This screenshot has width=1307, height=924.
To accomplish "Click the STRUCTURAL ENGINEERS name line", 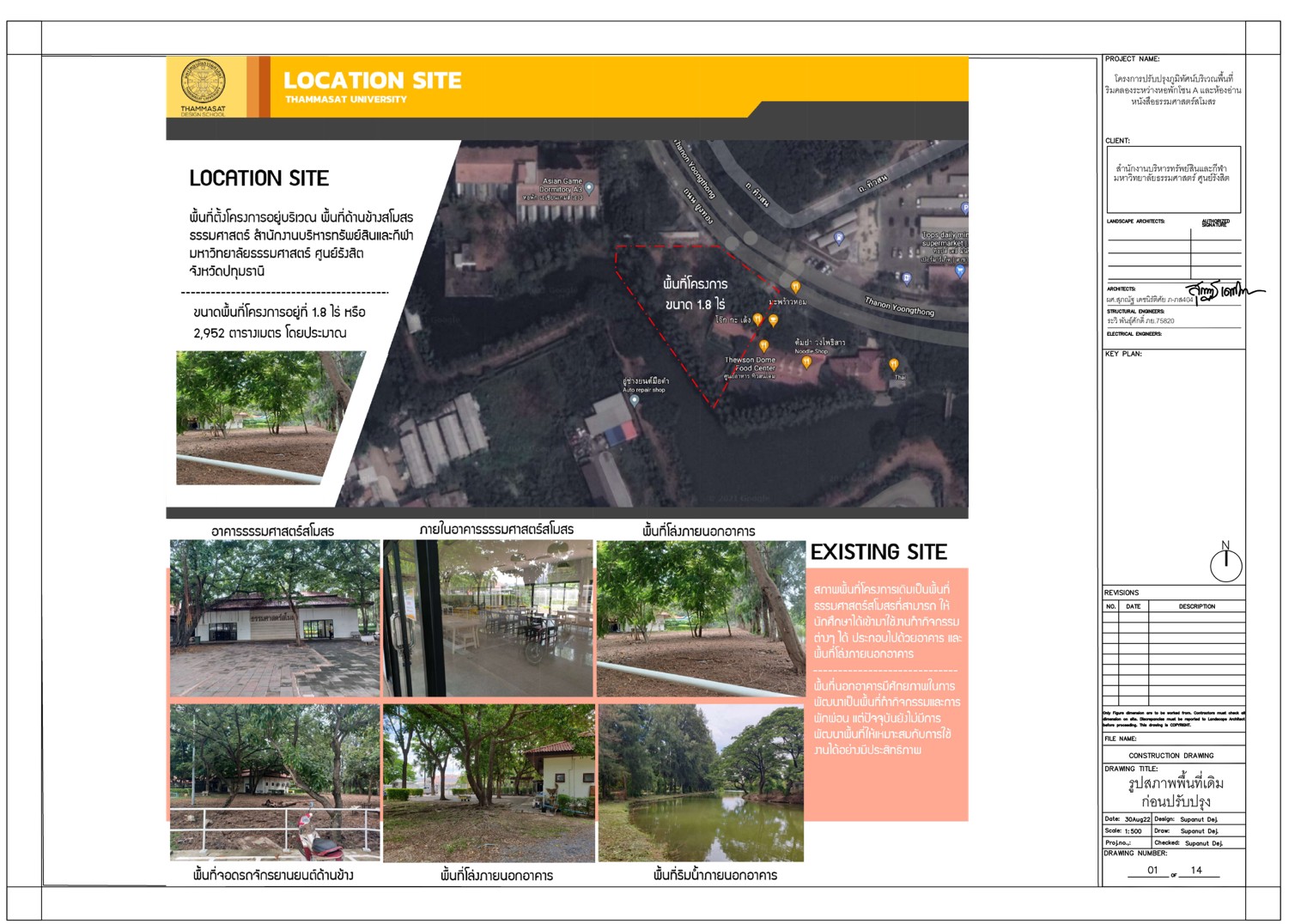I will [1140, 321].
